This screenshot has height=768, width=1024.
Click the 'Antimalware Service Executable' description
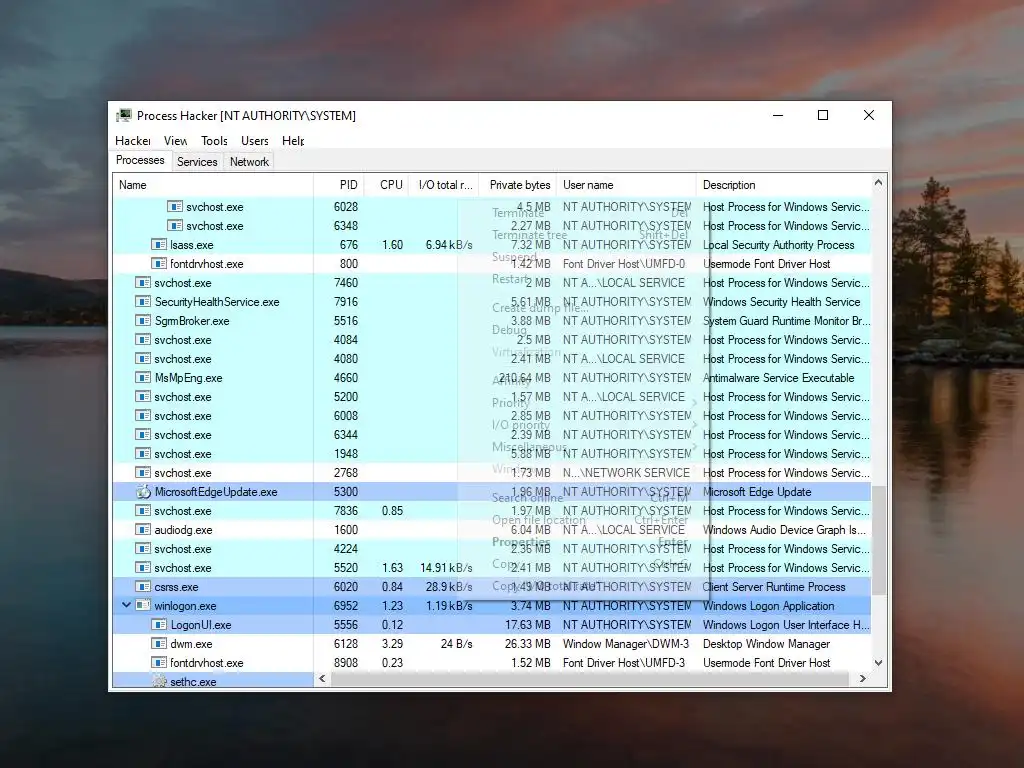coord(778,377)
